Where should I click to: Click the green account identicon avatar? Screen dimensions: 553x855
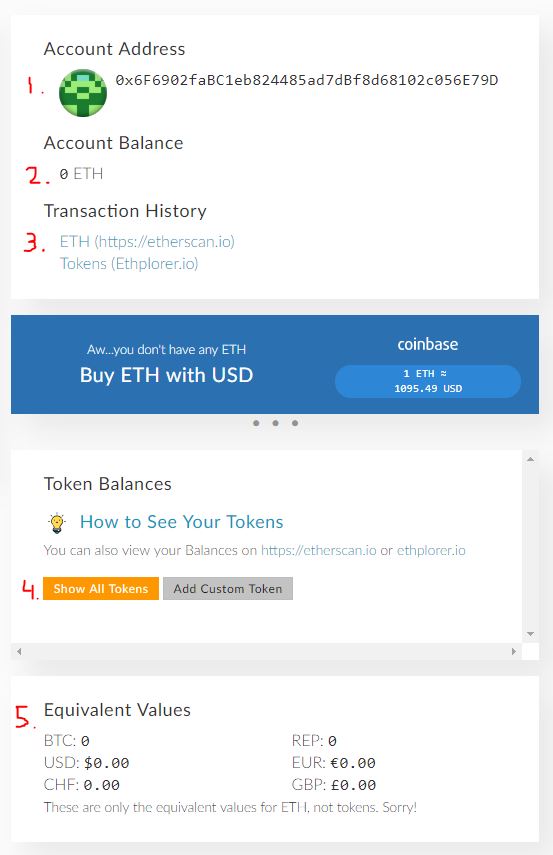coord(82,93)
